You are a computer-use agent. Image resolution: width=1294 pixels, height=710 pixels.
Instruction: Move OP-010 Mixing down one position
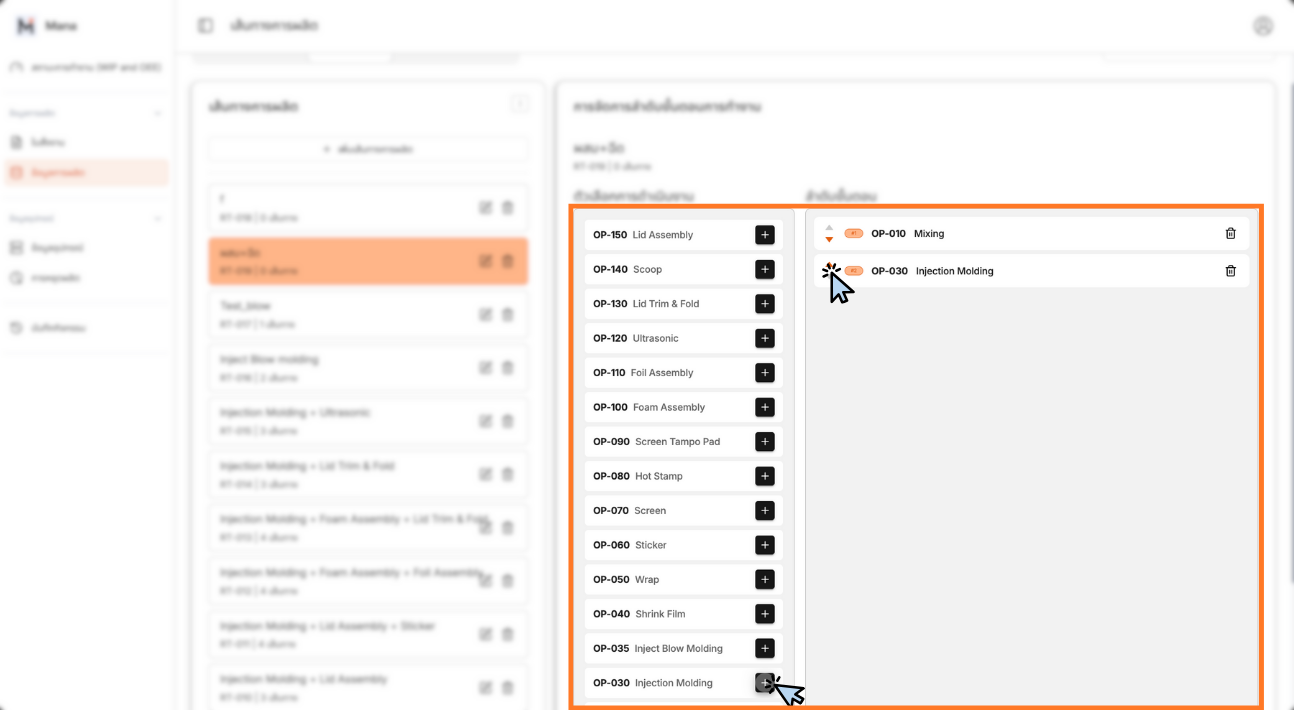pos(829,240)
